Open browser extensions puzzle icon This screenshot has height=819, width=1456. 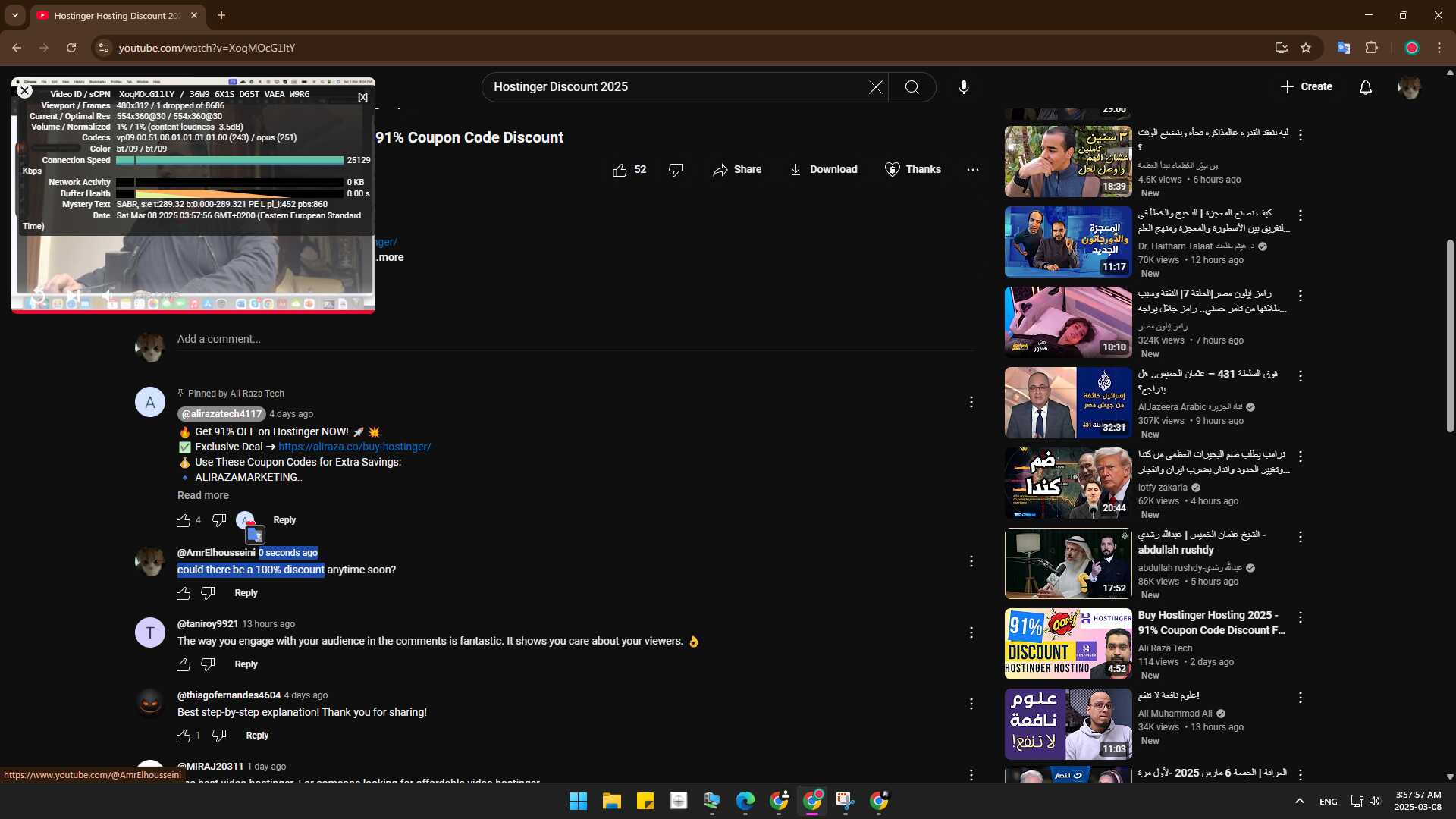coord(1371,48)
